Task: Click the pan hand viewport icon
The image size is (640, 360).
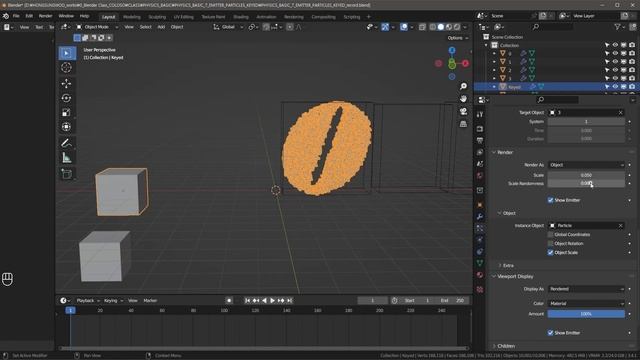Action: click(463, 99)
